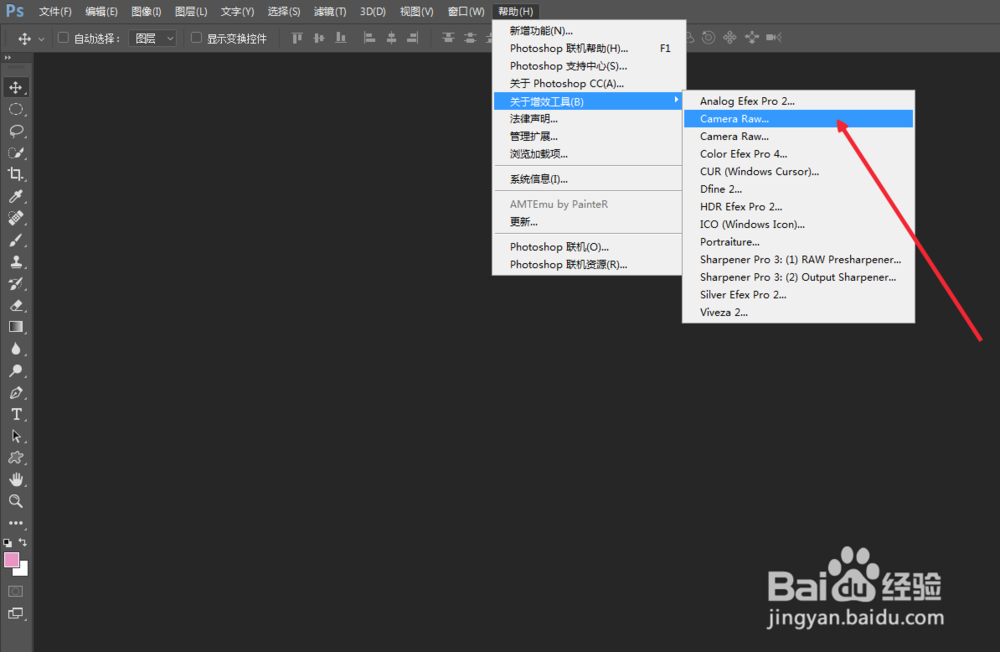Choose 新增功能(N)... from Help menu

[589, 31]
